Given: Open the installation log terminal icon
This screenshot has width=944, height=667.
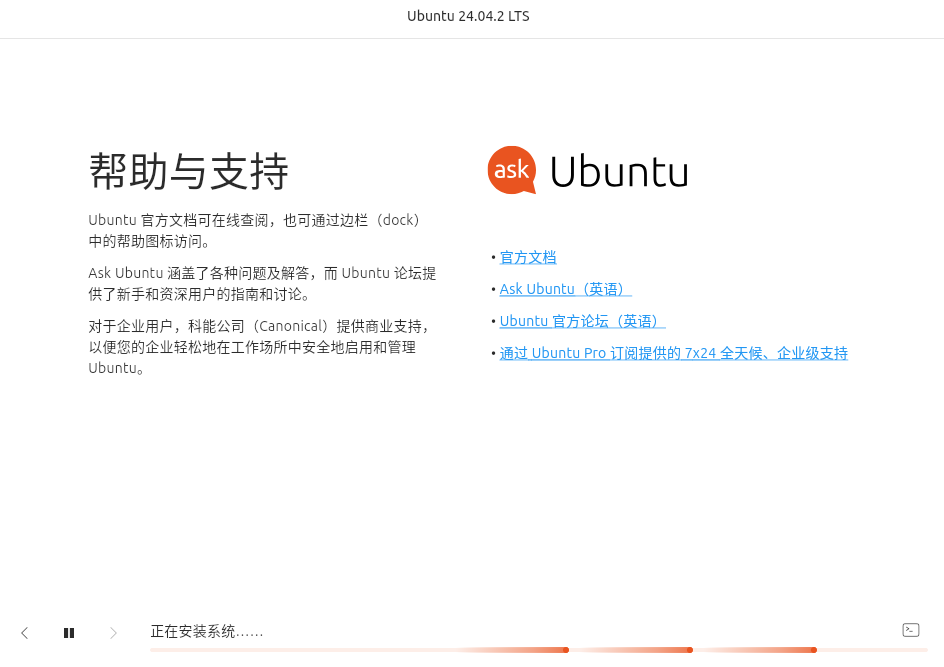Looking at the screenshot, I should 911,630.
